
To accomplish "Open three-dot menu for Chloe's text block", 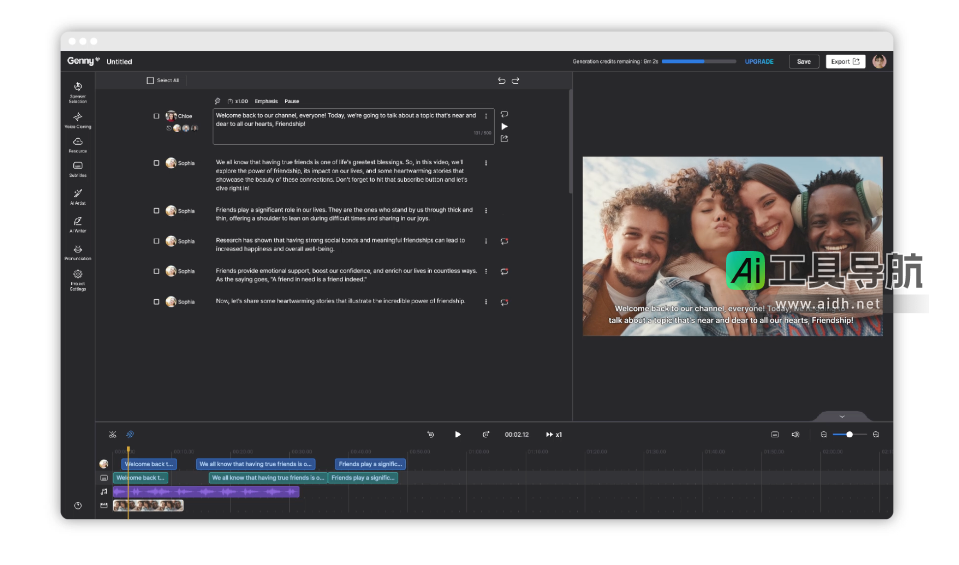I will click(x=486, y=116).
